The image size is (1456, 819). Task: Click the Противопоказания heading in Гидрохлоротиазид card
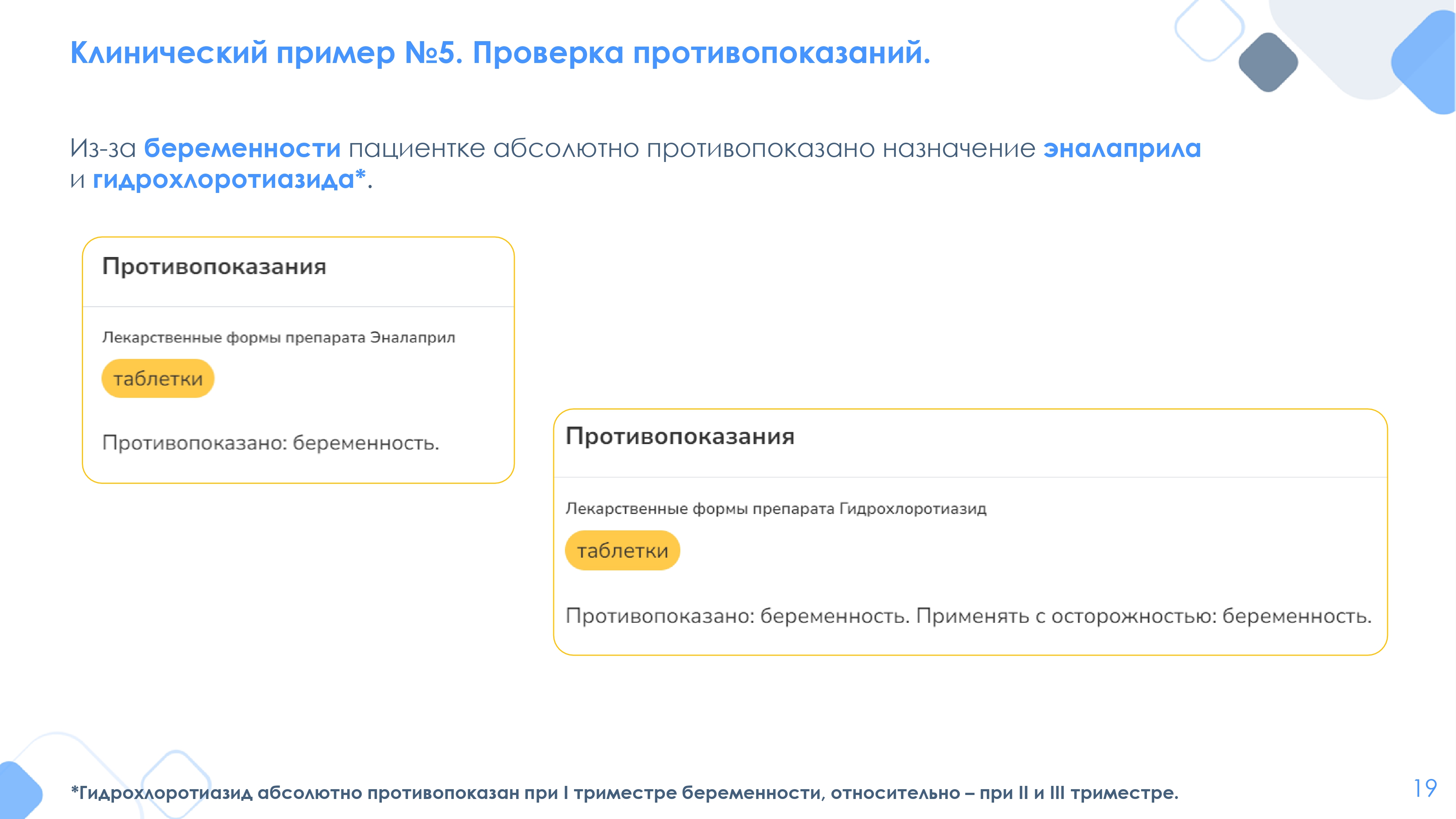680,436
